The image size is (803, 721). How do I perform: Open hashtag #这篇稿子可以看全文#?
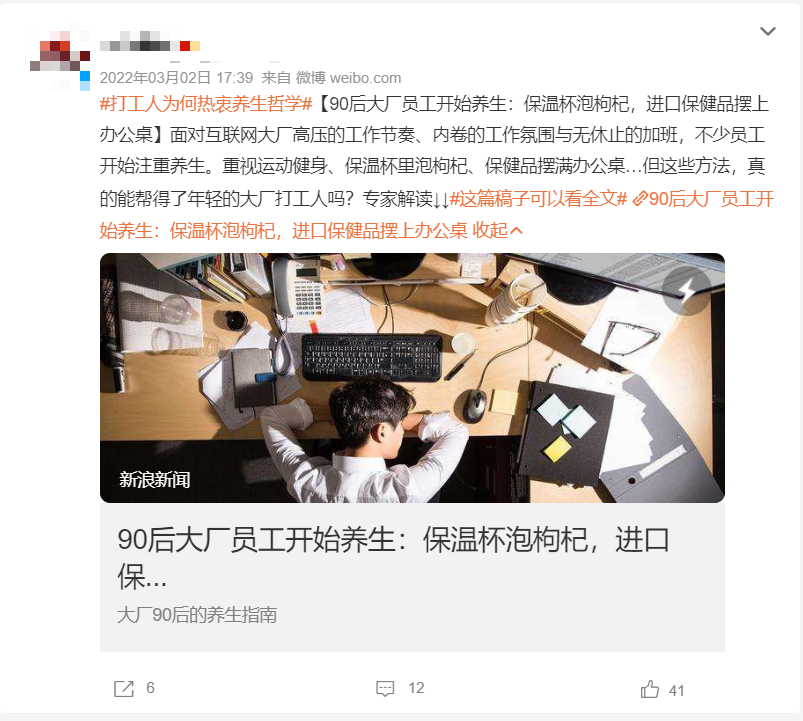(538, 199)
